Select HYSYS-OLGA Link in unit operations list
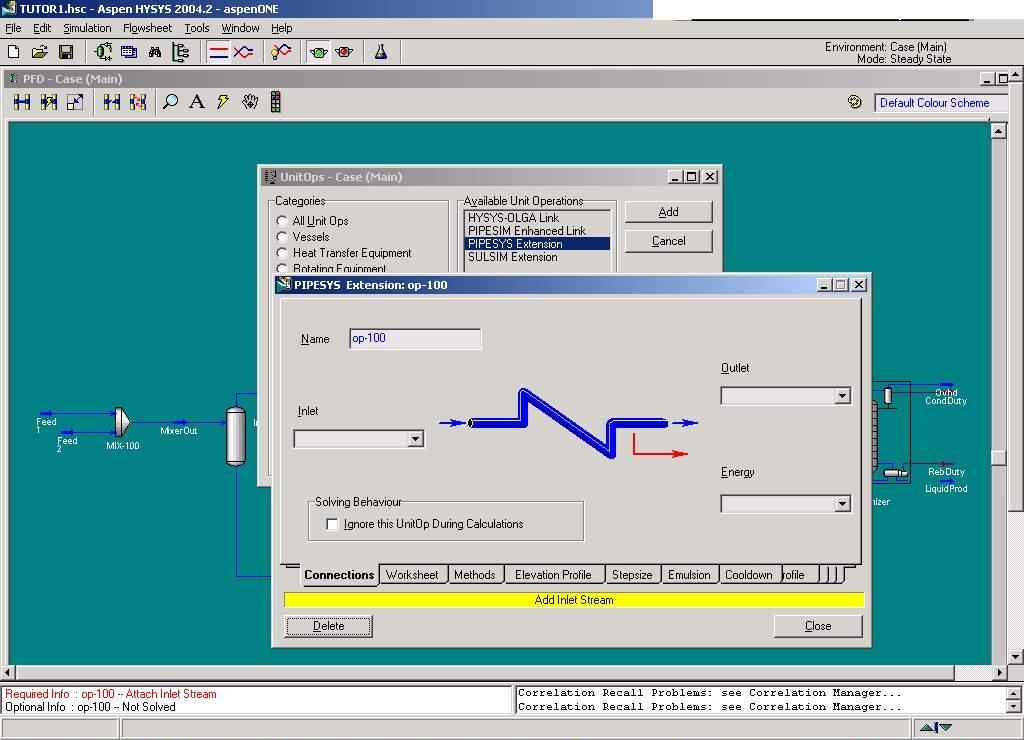 [x=537, y=217]
